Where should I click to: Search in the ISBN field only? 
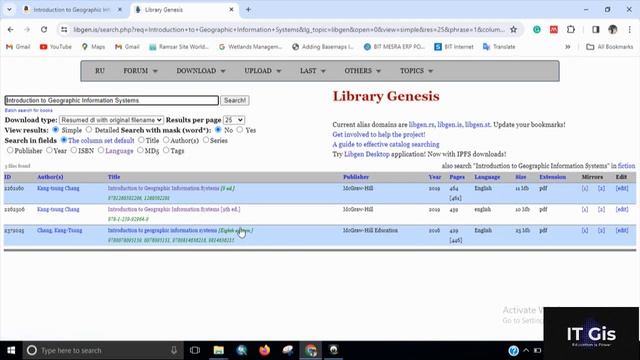coord(73,150)
